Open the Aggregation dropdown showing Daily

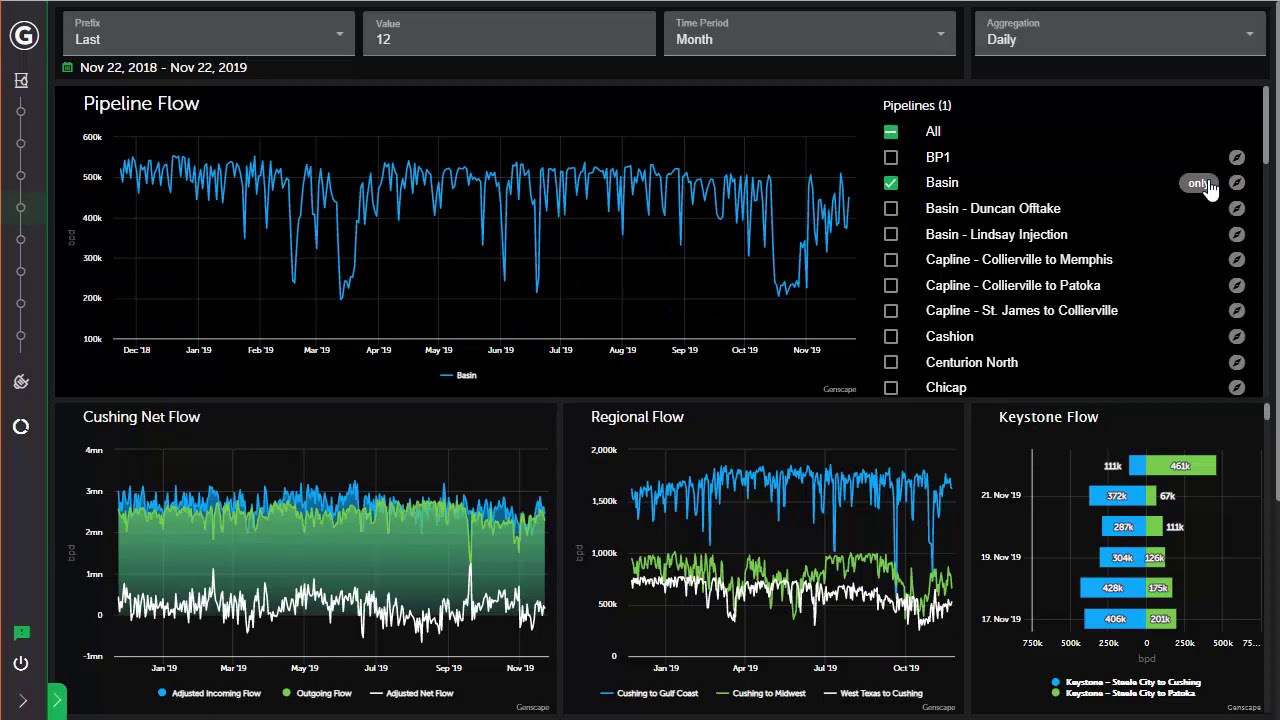click(1120, 33)
